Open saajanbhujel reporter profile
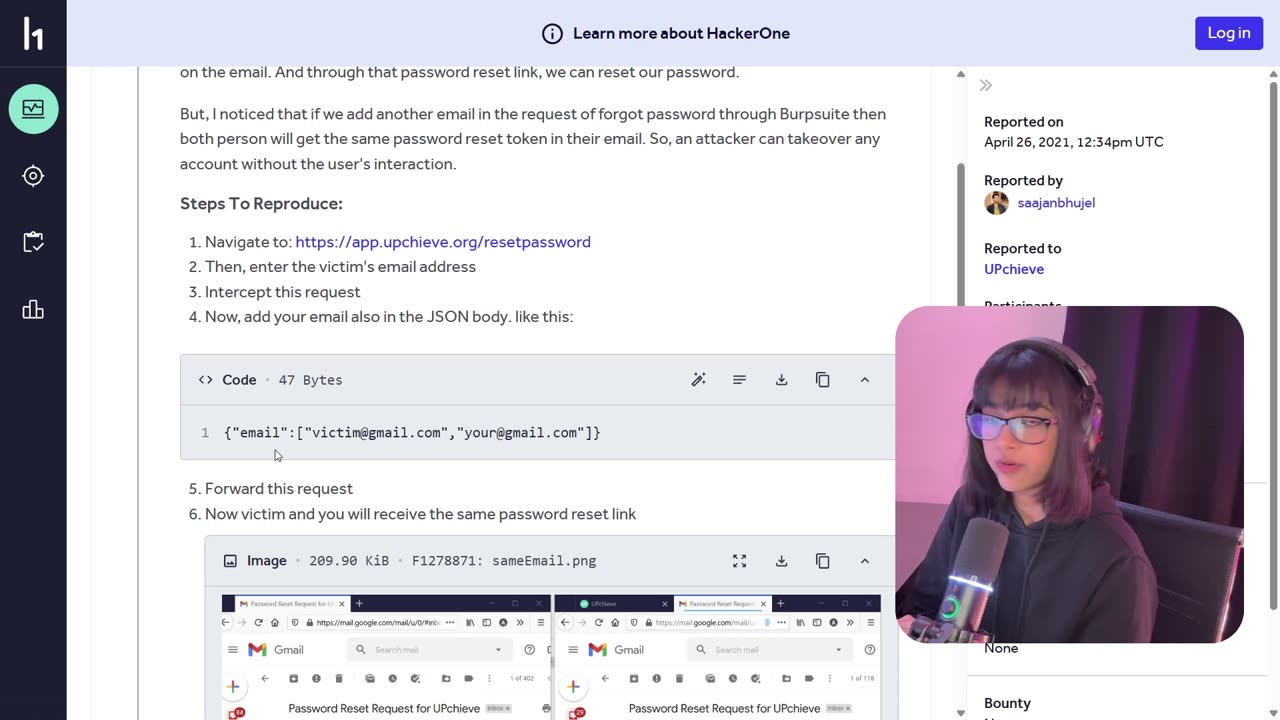 (1056, 203)
